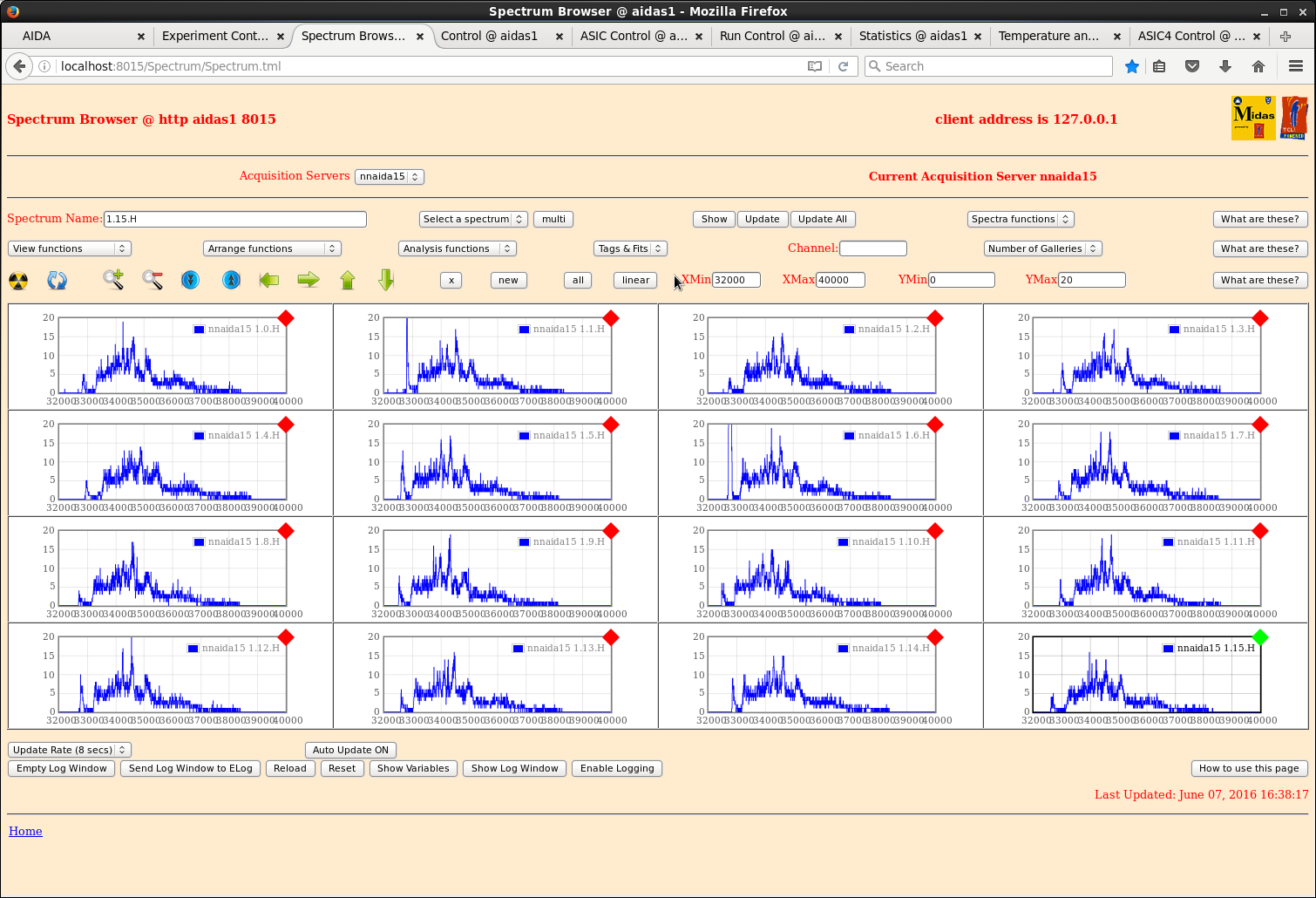Switch to the Run Control tab
The height and width of the screenshot is (898, 1316).
(x=771, y=36)
